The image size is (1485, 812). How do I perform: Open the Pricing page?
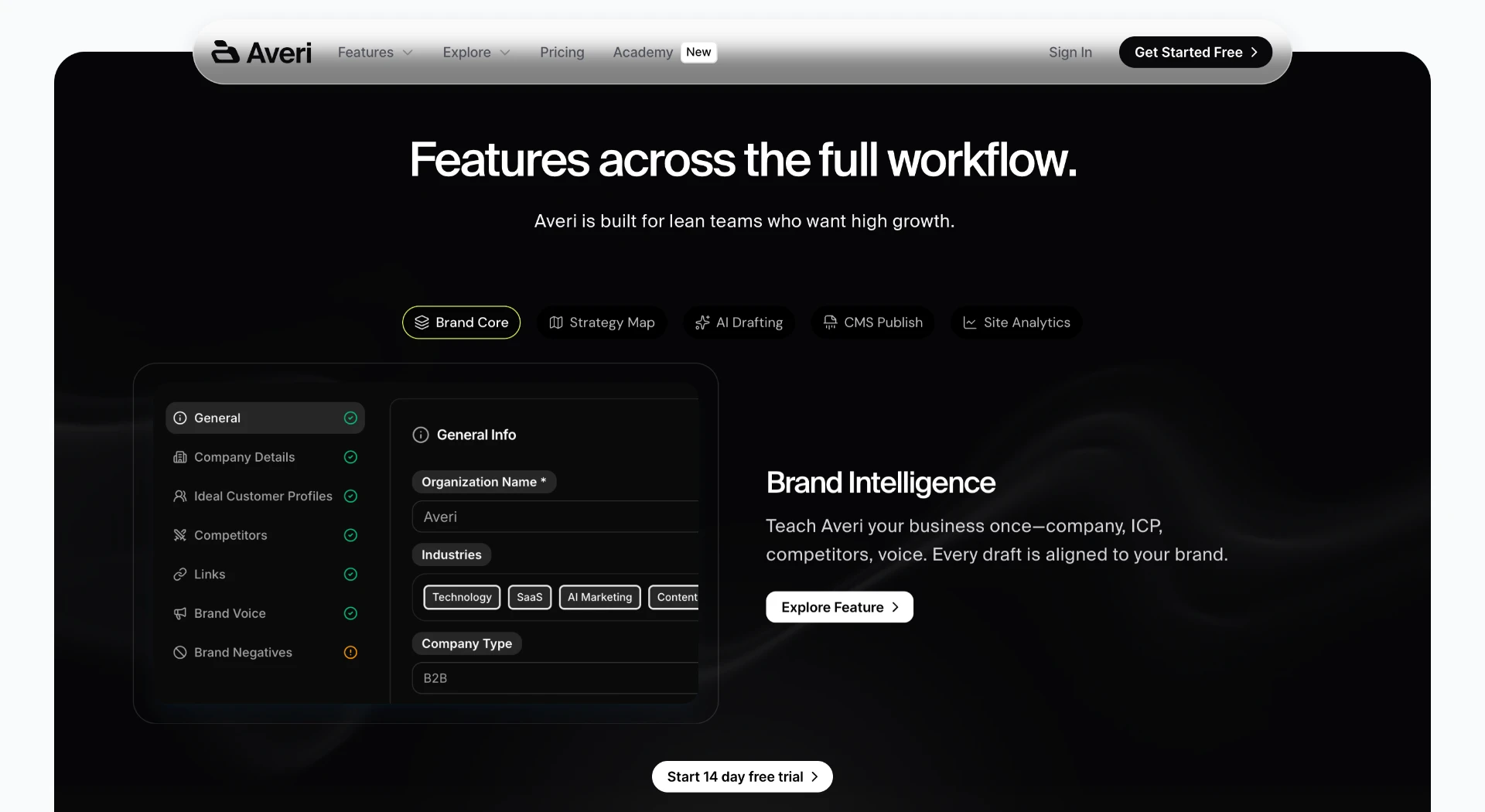562,52
